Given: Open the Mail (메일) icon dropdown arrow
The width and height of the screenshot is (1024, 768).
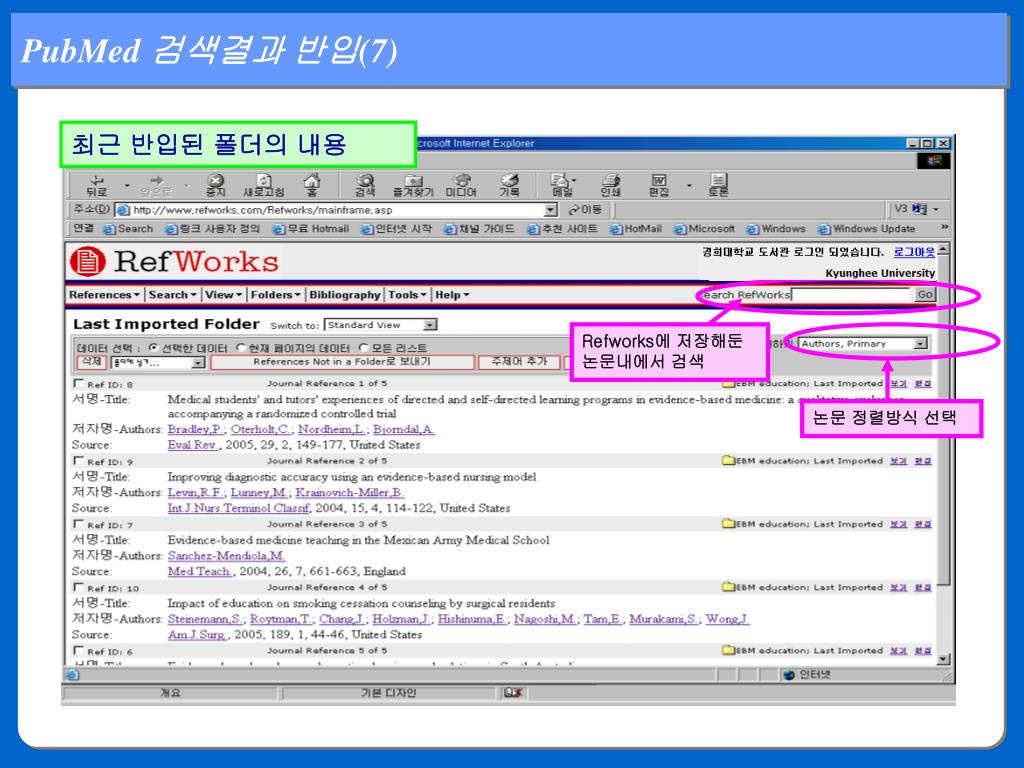Looking at the screenshot, I should pos(574,180).
